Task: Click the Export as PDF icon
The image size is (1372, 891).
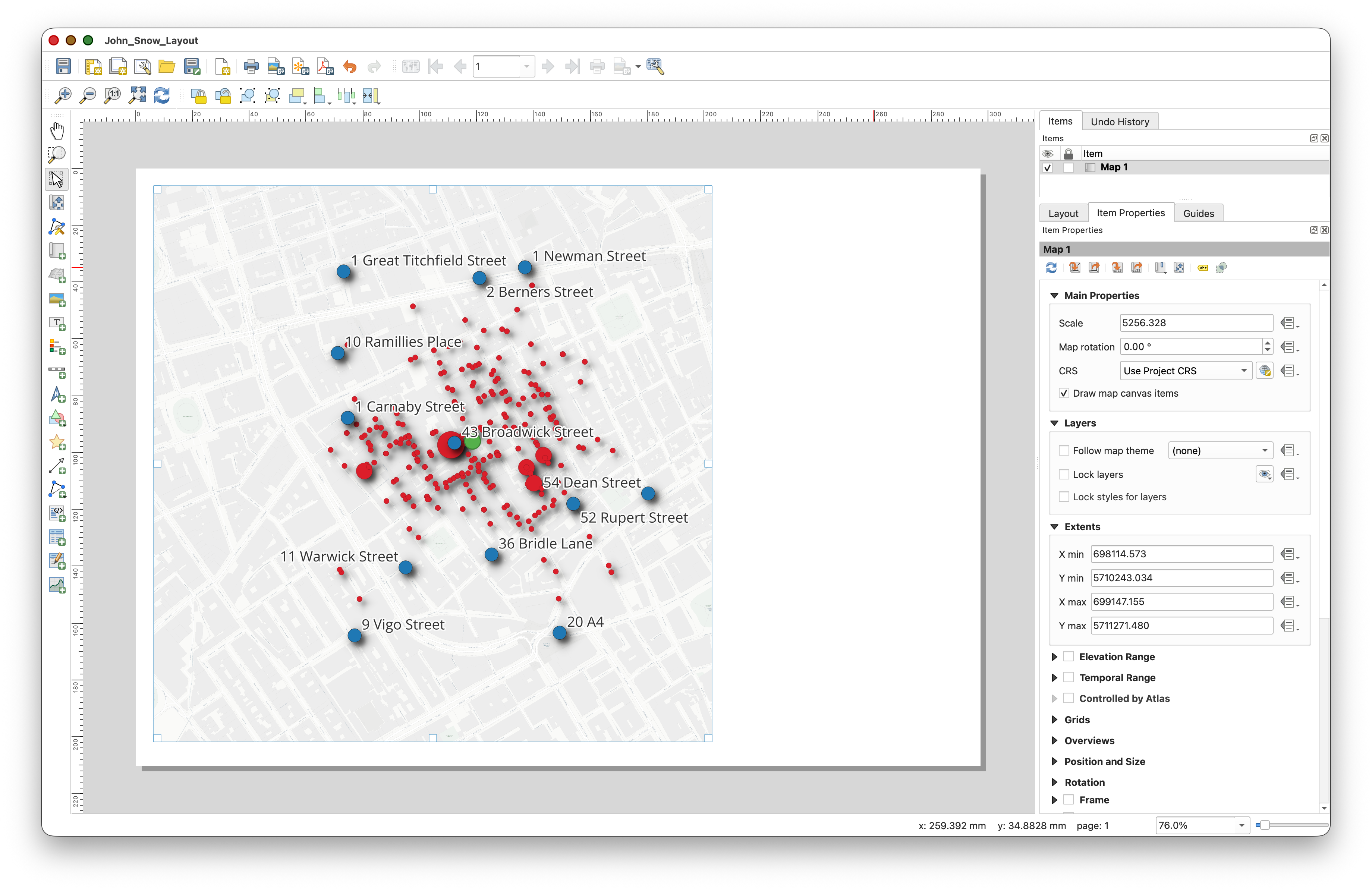Action: coord(325,67)
